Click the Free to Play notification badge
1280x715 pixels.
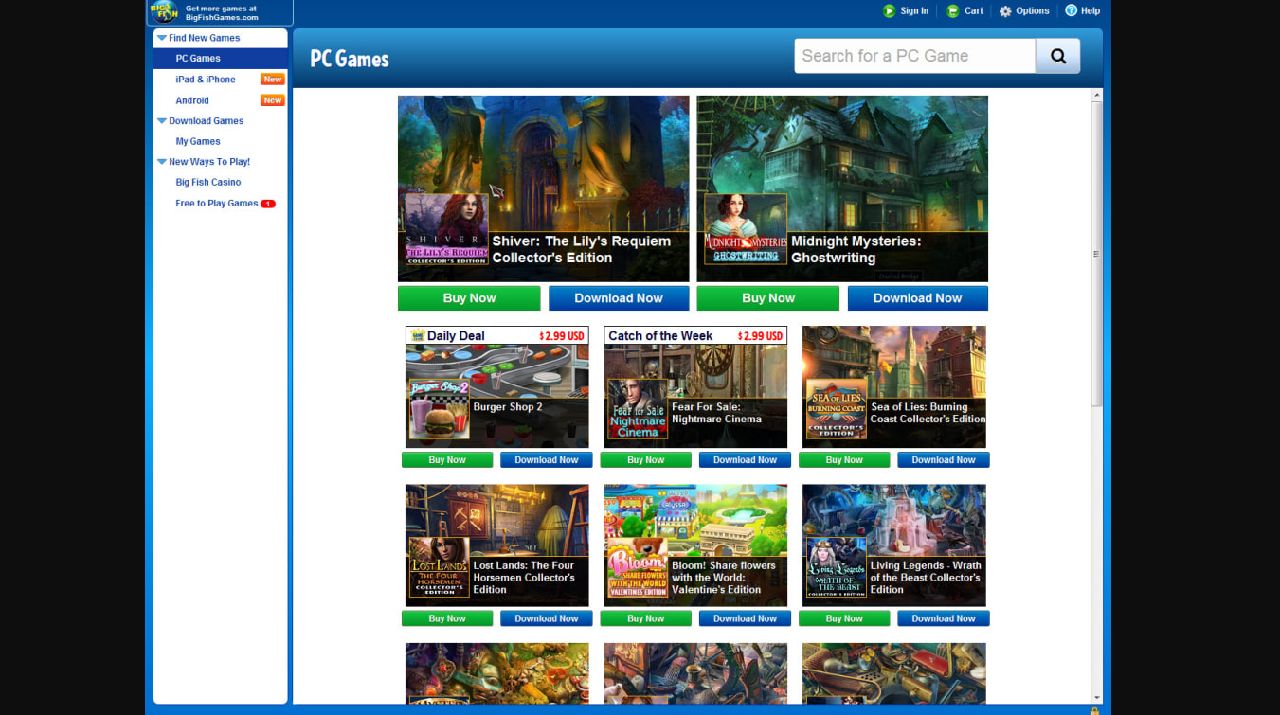pos(268,204)
